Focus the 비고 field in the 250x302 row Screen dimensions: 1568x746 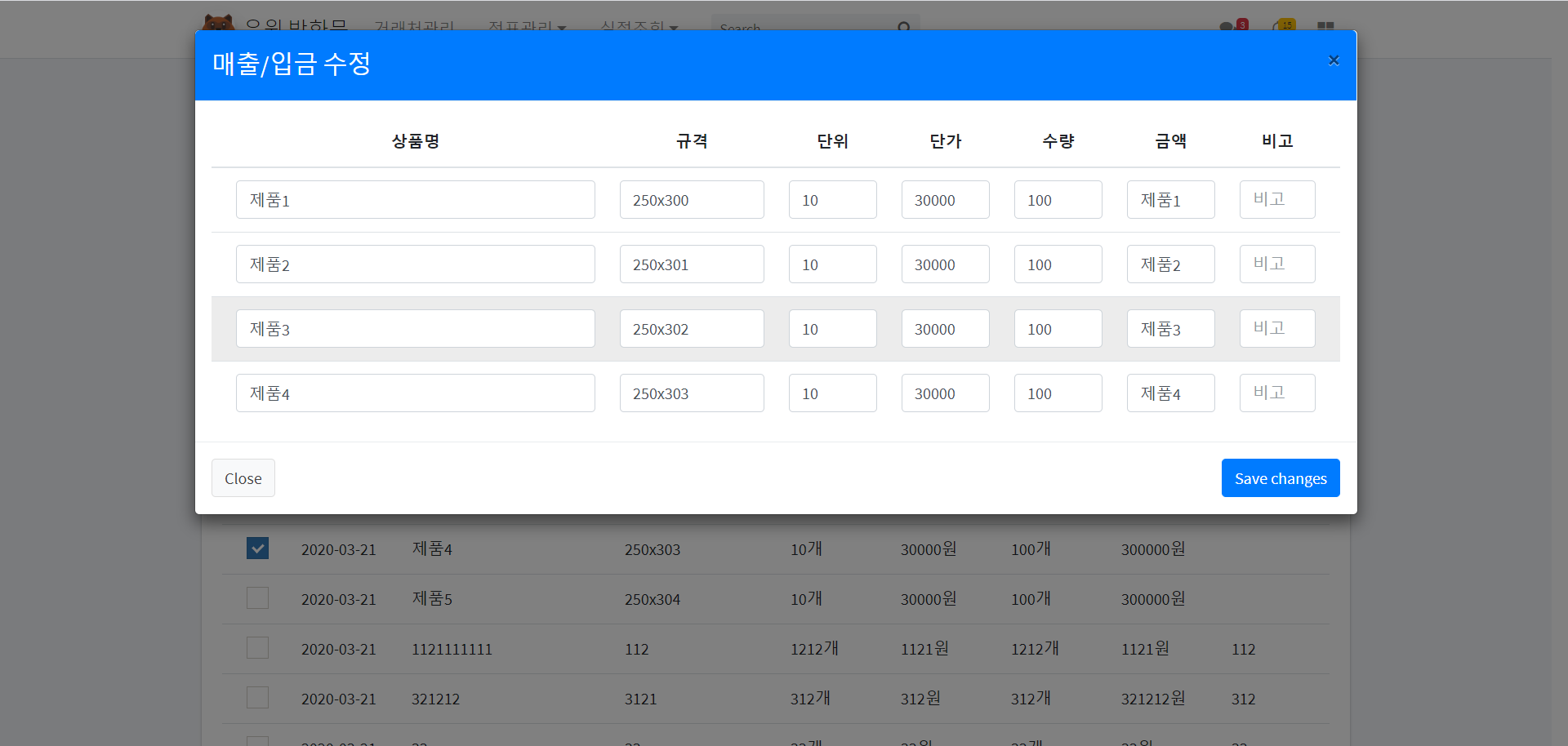point(1277,329)
